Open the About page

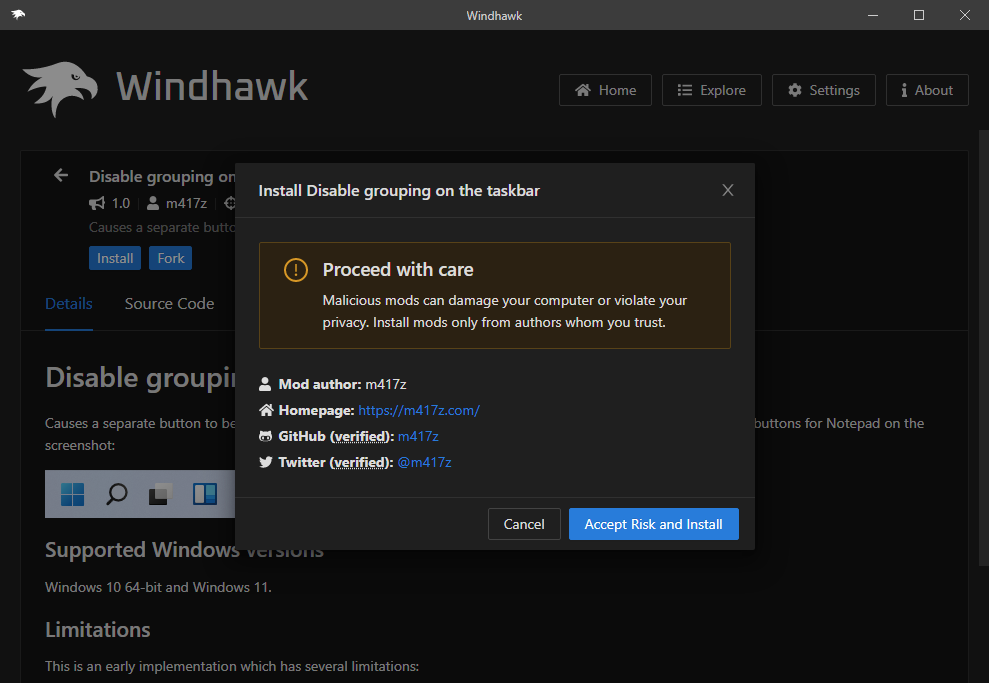pyautogui.click(x=927, y=90)
